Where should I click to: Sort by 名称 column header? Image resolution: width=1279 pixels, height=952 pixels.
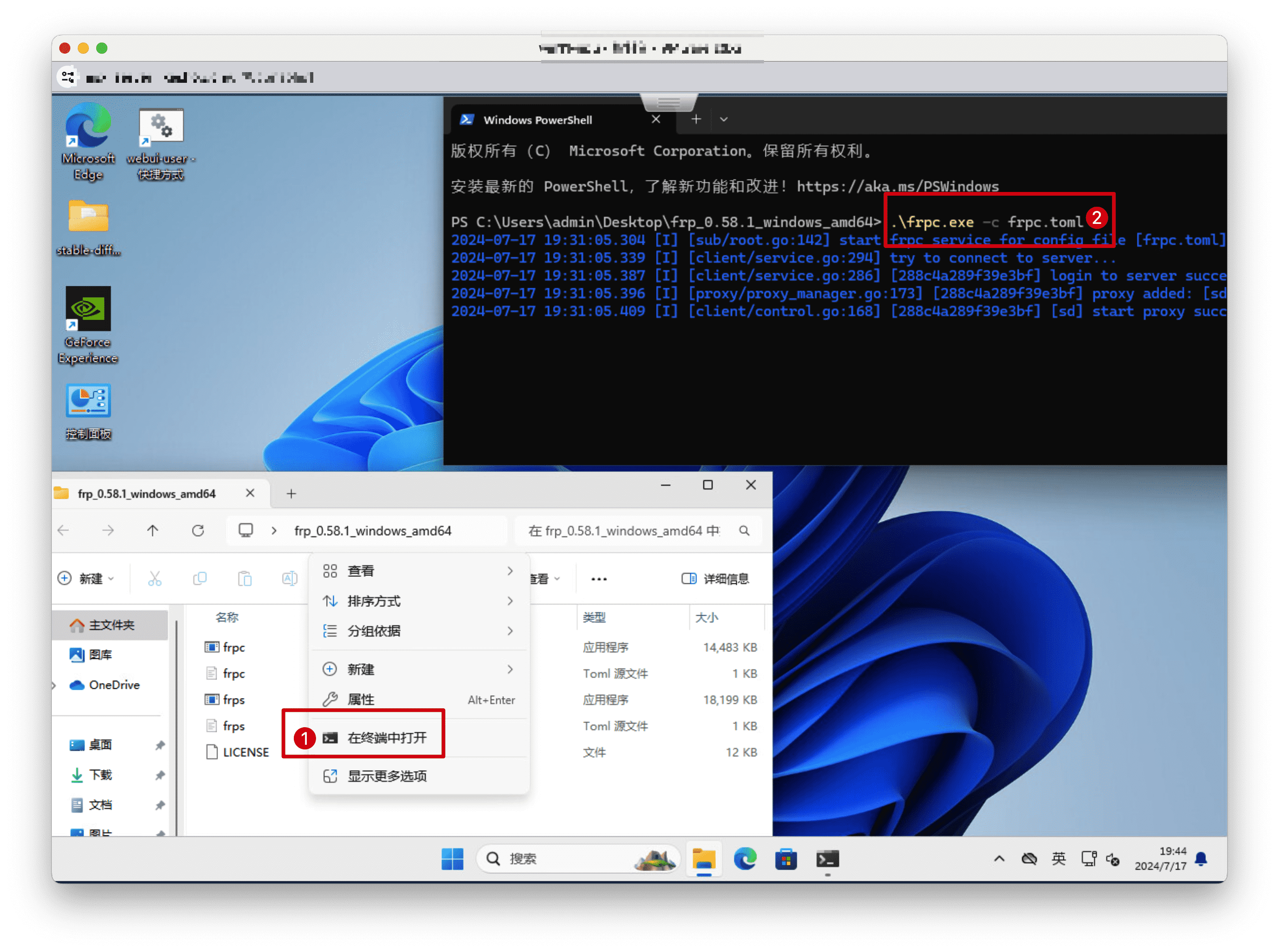(x=227, y=617)
